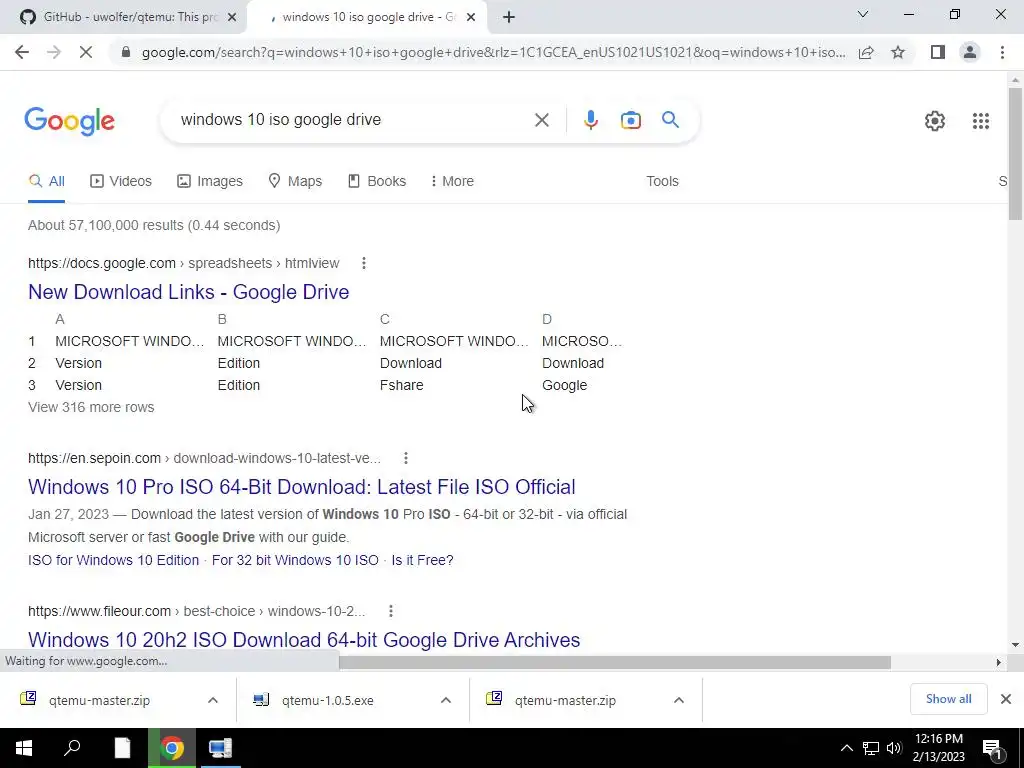Close the GitHub qtemu tab
Image resolution: width=1024 pixels, height=768 pixels.
click(232, 18)
